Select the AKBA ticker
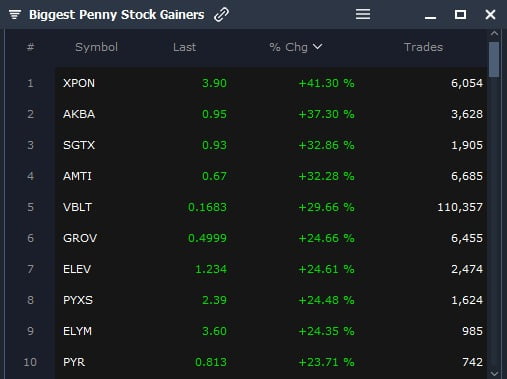This screenshot has width=507, height=379. (x=79, y=114)
